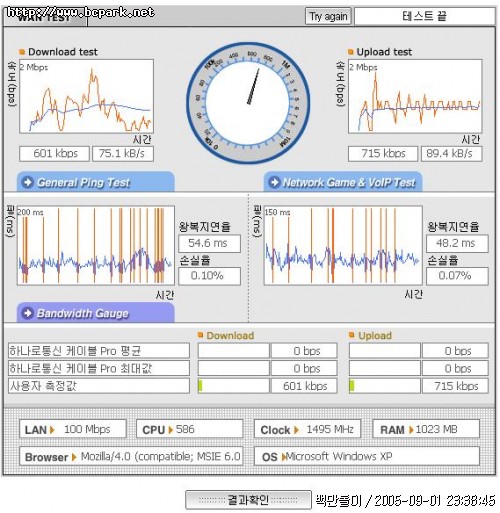Click the orange arrow after CPU label

pyautogui.click(x=171, y=430)
